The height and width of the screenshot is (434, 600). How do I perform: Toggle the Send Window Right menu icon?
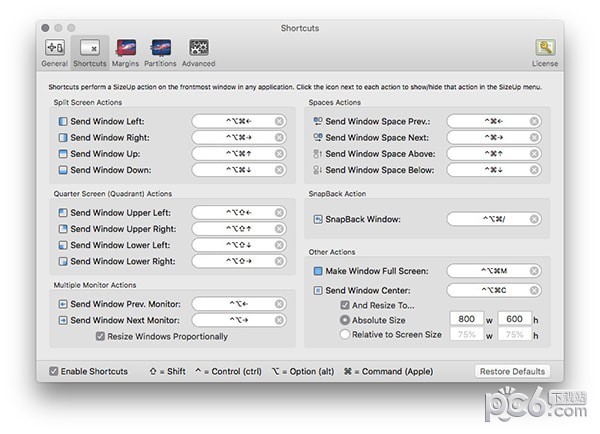[63, 137]
